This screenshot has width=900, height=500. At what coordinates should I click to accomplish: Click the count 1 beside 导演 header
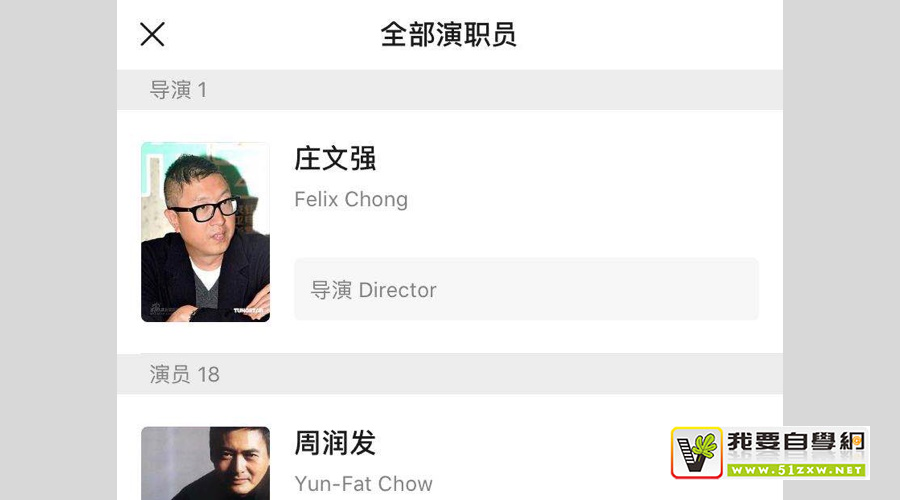tap(202, 90)
